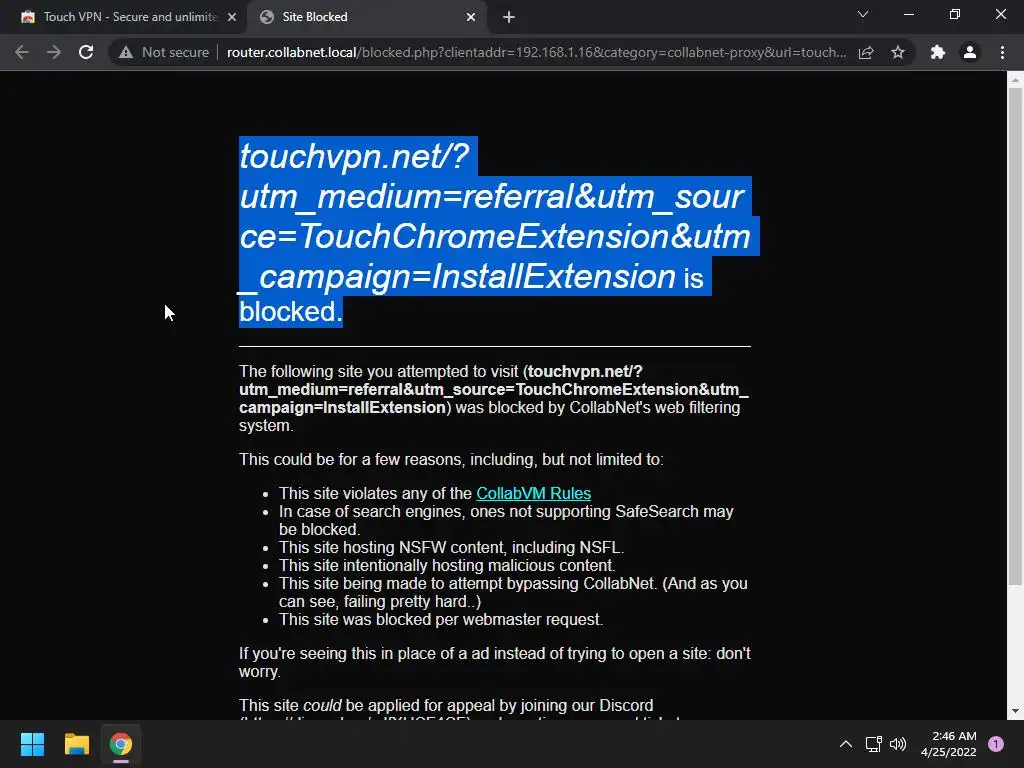The height and width of the screenshot is (768, 1024).
Task: Close the Site Blocked tab
Action: point(471,17)
